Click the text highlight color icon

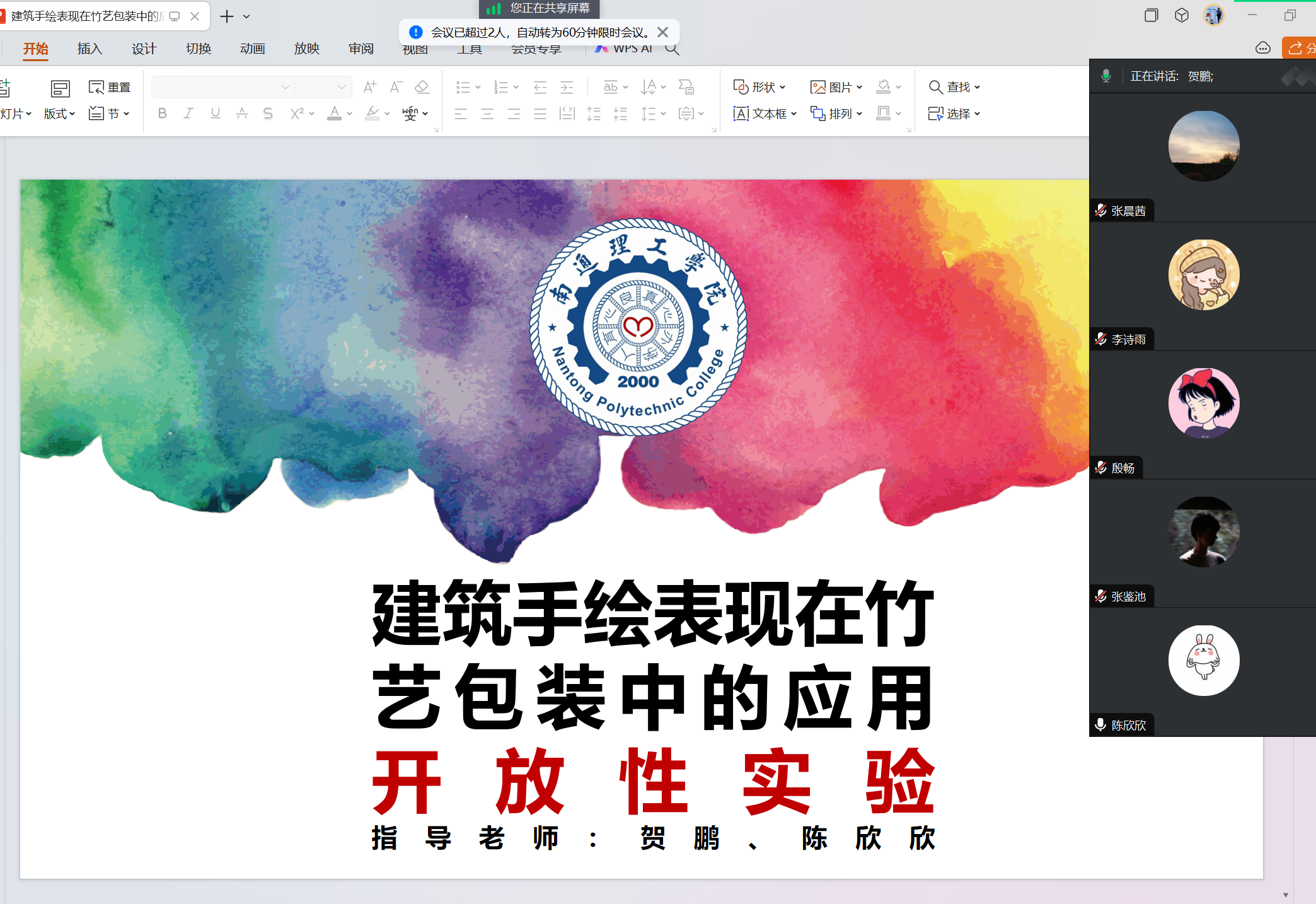tap(372, 113)
